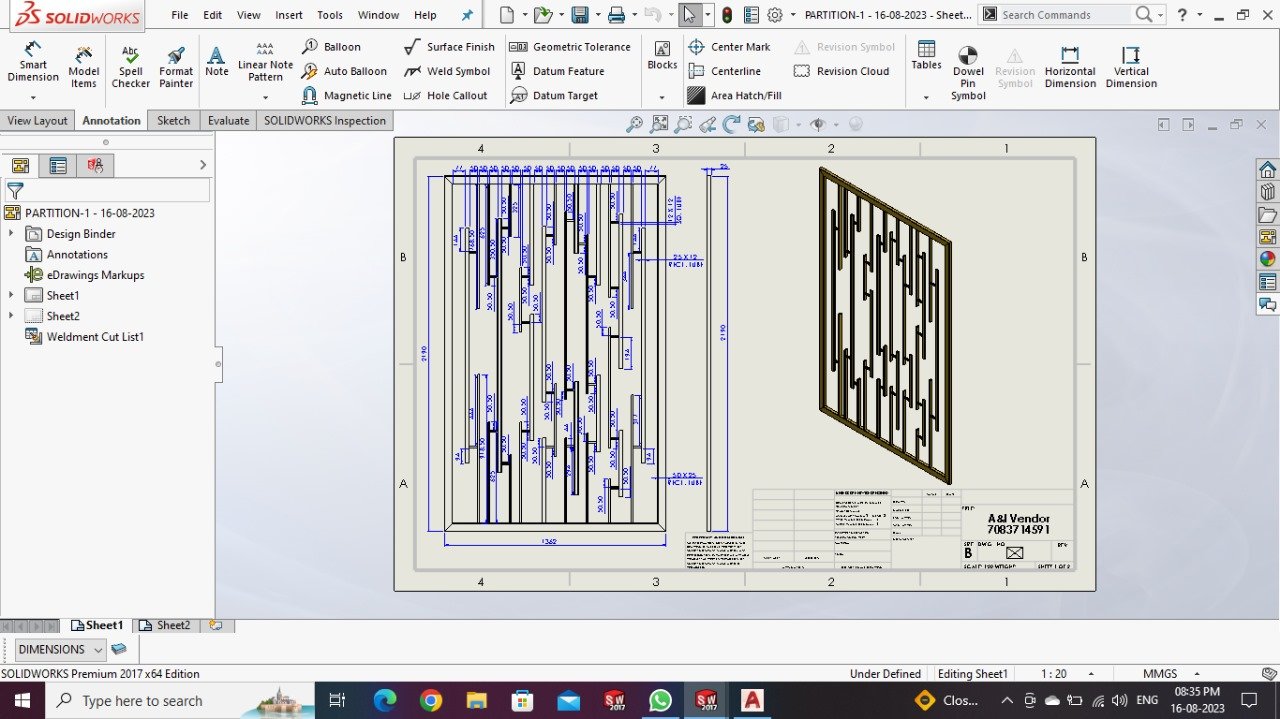Viewport: 1280px width, 719px height.
Task: Open the Geometric Tolerance tool
Action: (x=570, y=46)
